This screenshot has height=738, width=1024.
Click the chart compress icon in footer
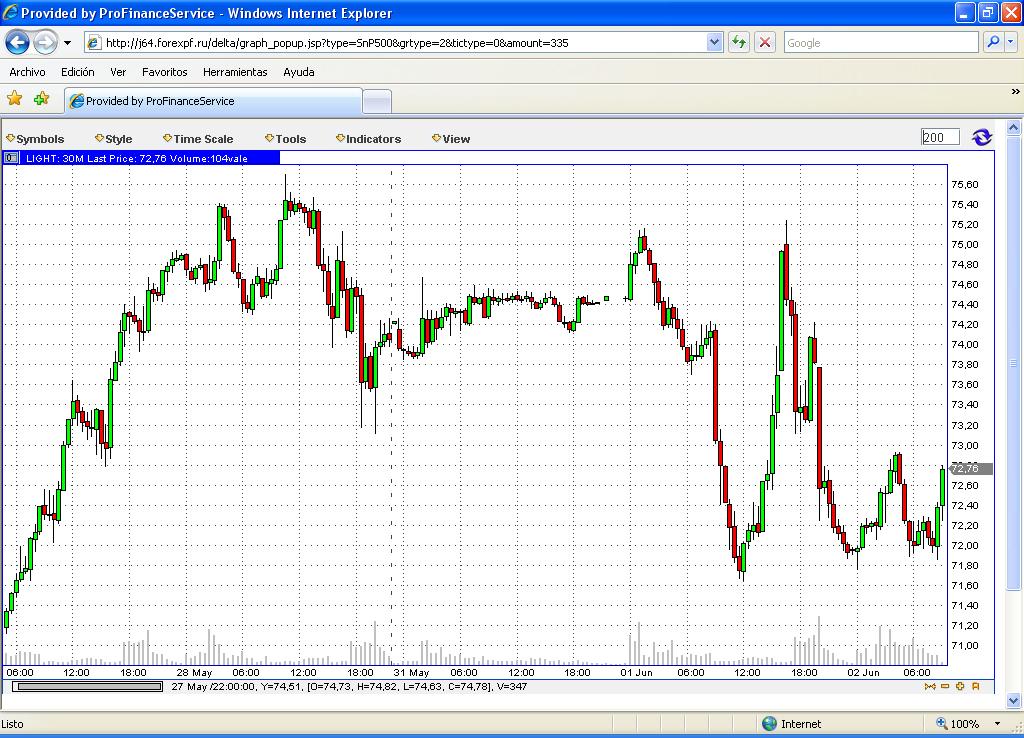[x=930, y=686]
